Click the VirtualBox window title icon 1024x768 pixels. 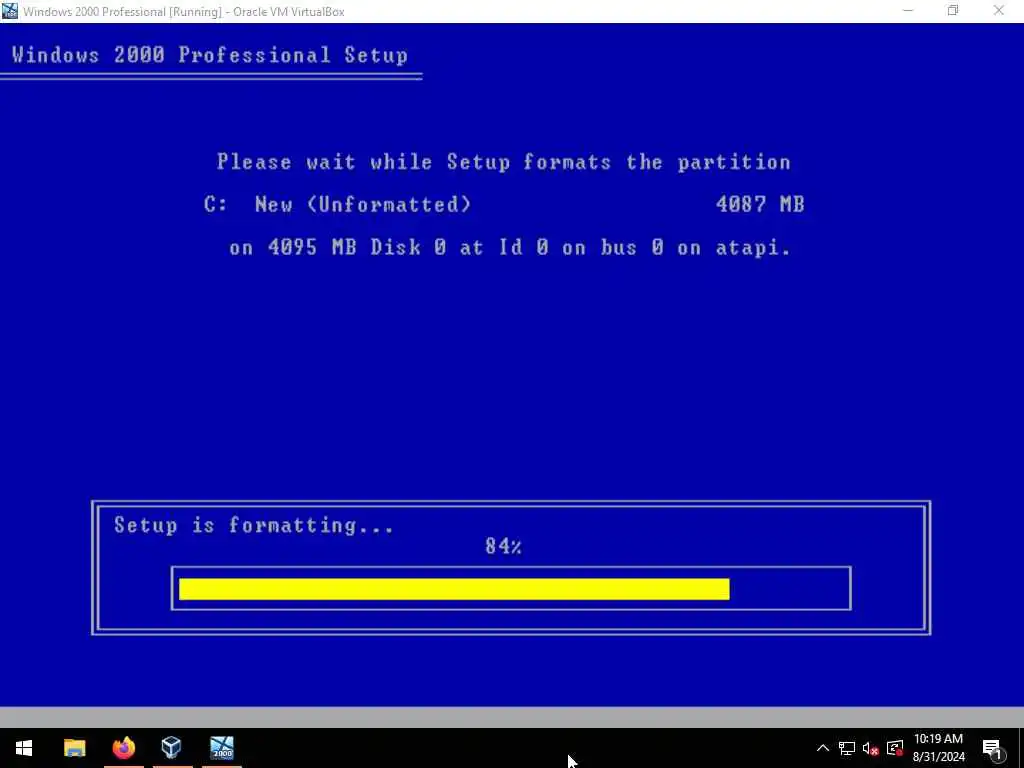(x=10, y=11)
